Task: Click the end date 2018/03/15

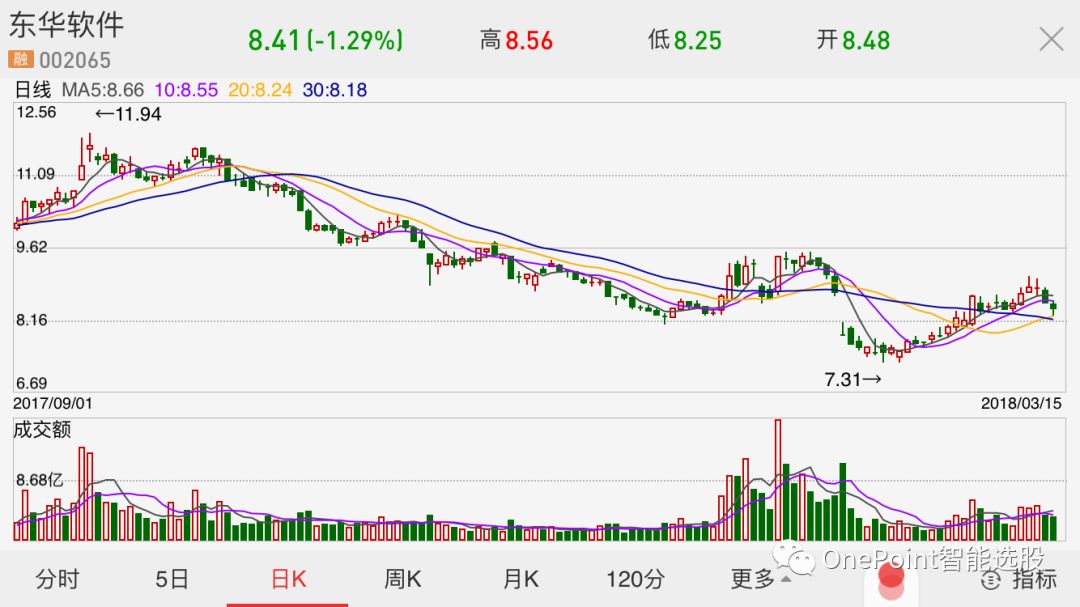Action: [1021, 404]
